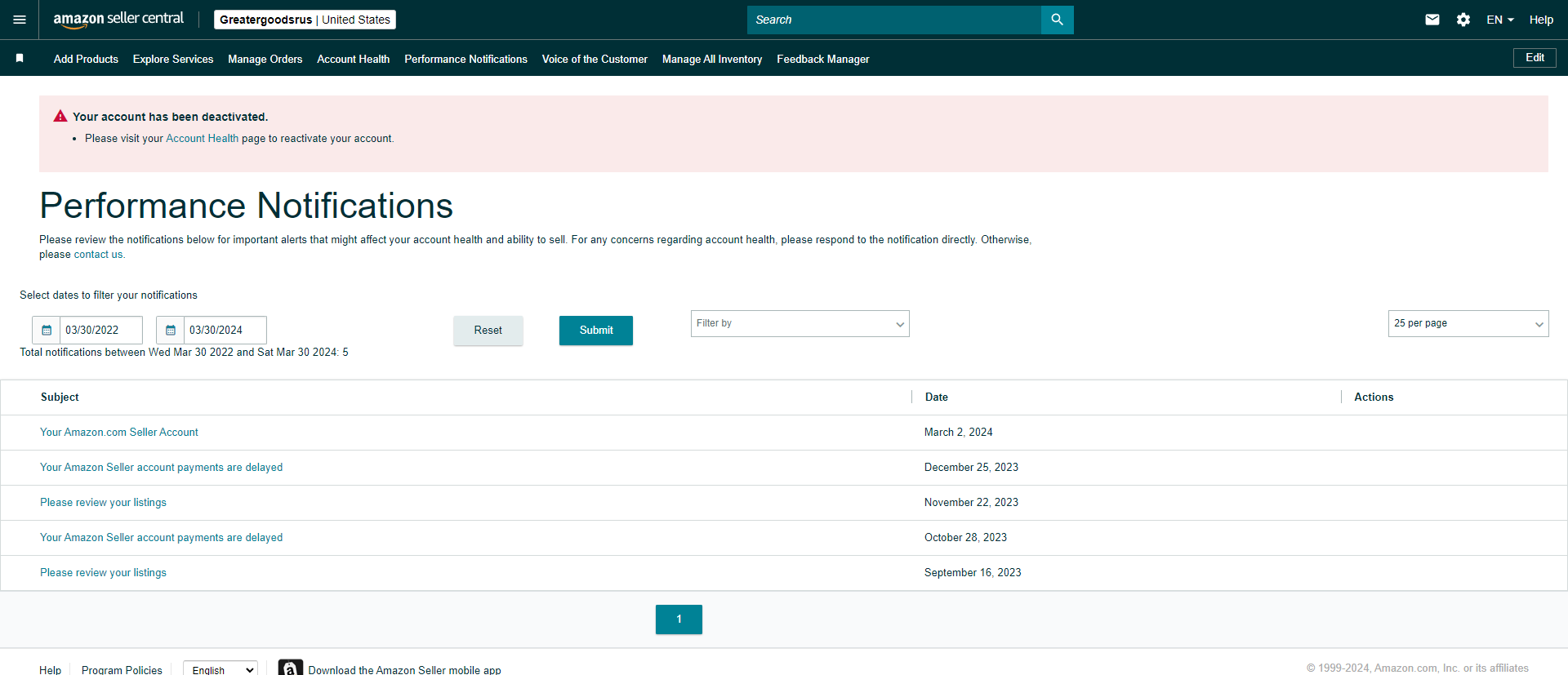
Task: Click the search magnifier button
Action: click(1057, 20)
